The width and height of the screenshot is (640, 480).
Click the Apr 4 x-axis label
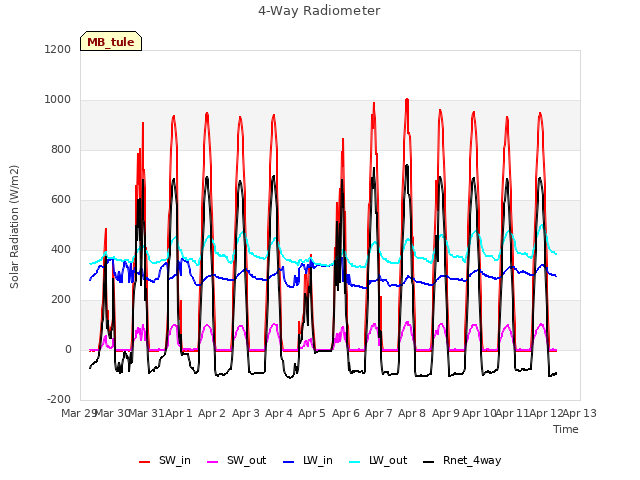coord(279,413)
